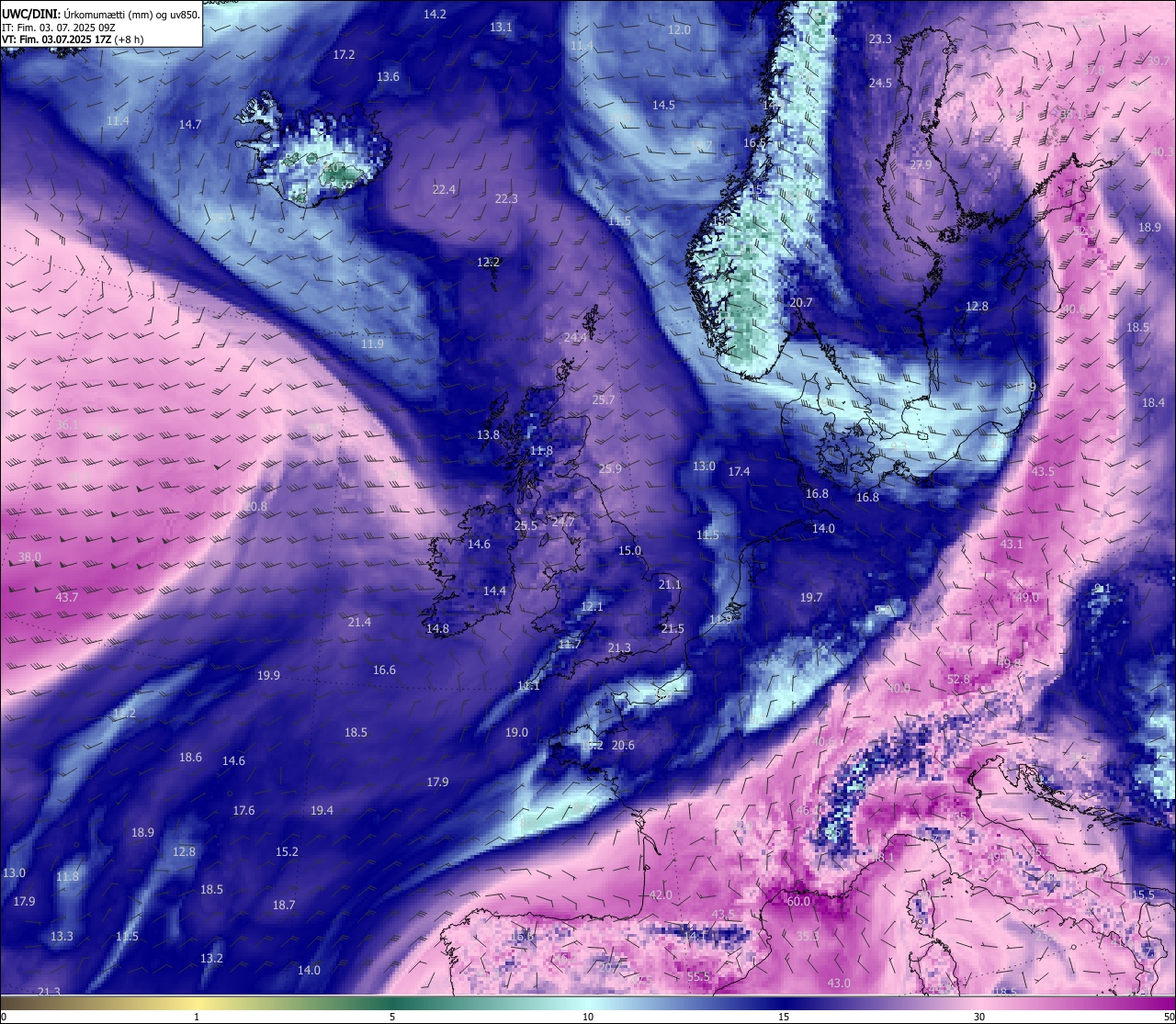Click the 14.7 value west of Iceland
Viewport: 1176px width, 1024px height.
(x=190, y=123)
